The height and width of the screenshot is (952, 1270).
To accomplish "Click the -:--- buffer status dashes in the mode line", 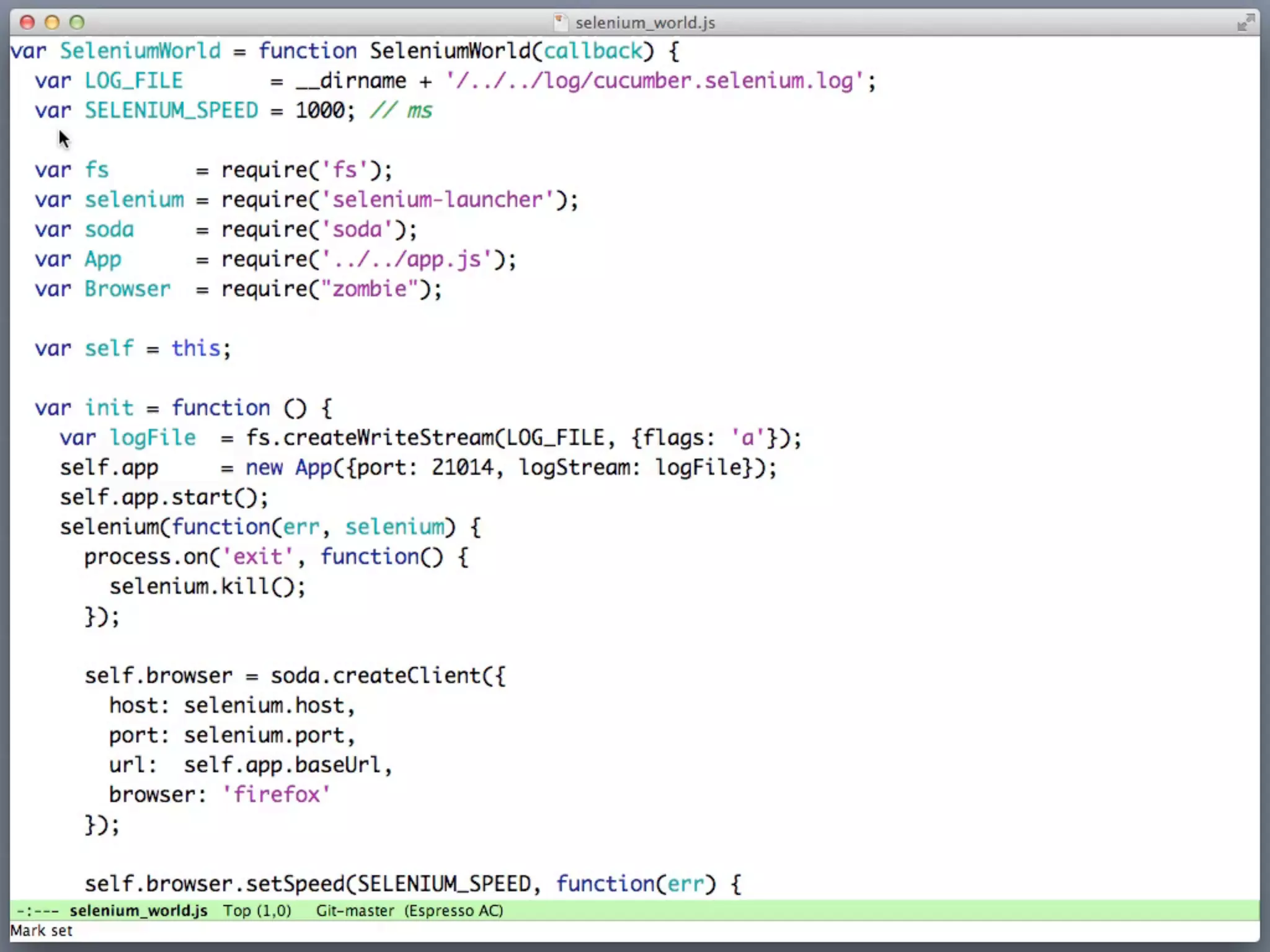I will coord(37,910).
